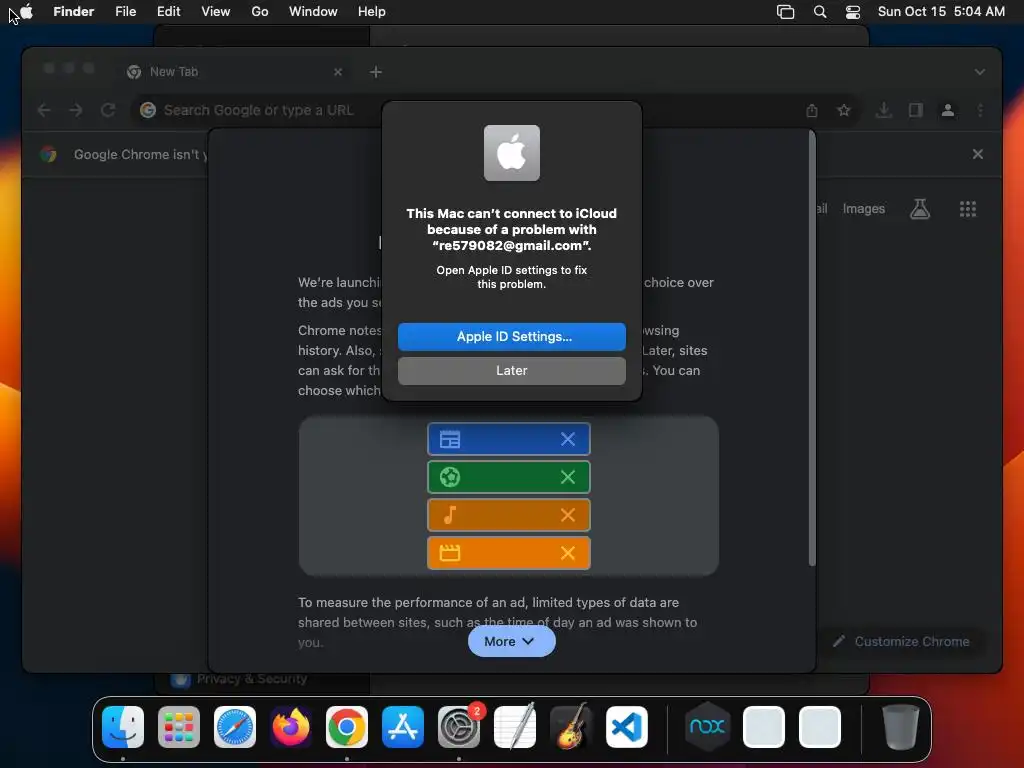Close the New Tab tab
Image resolution: width=1024 pixels, height=768 pixels.
[338, 72]
